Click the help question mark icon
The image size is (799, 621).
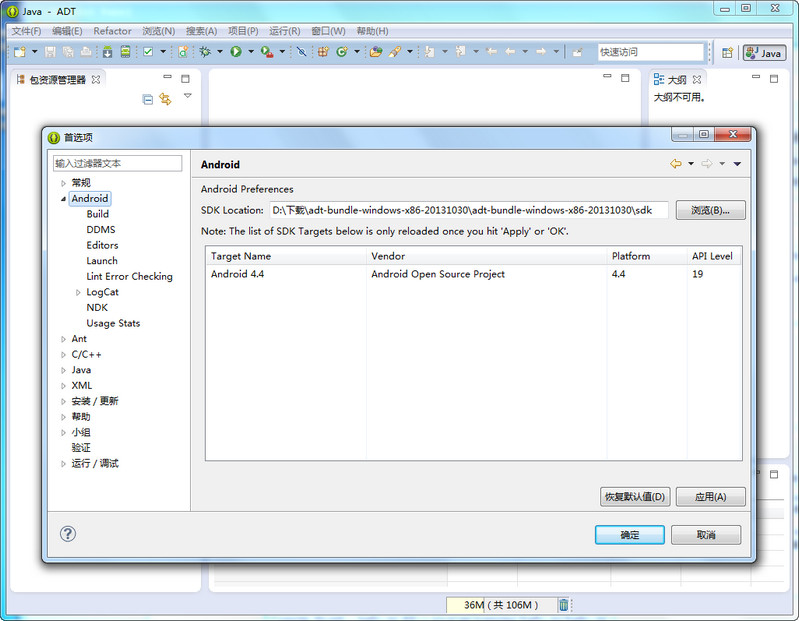click(68, 534)
